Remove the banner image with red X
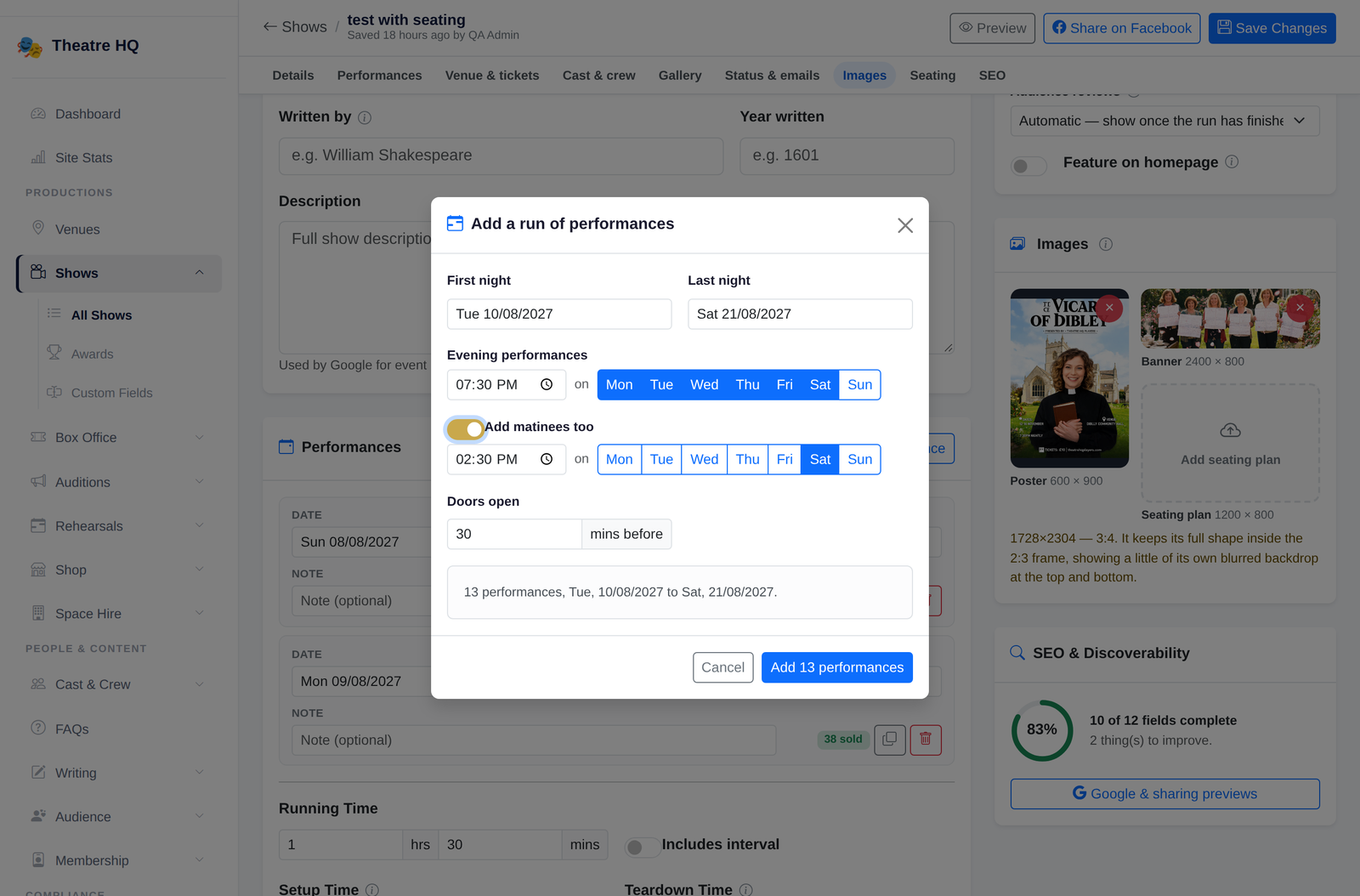 [1300, 308]
